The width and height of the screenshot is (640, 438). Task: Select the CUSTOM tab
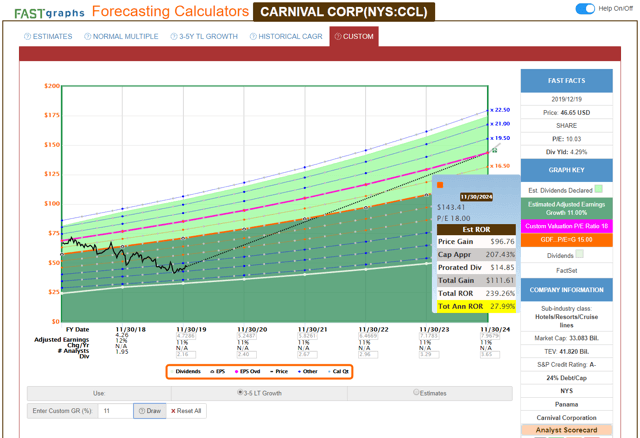(x=354, y=37)
